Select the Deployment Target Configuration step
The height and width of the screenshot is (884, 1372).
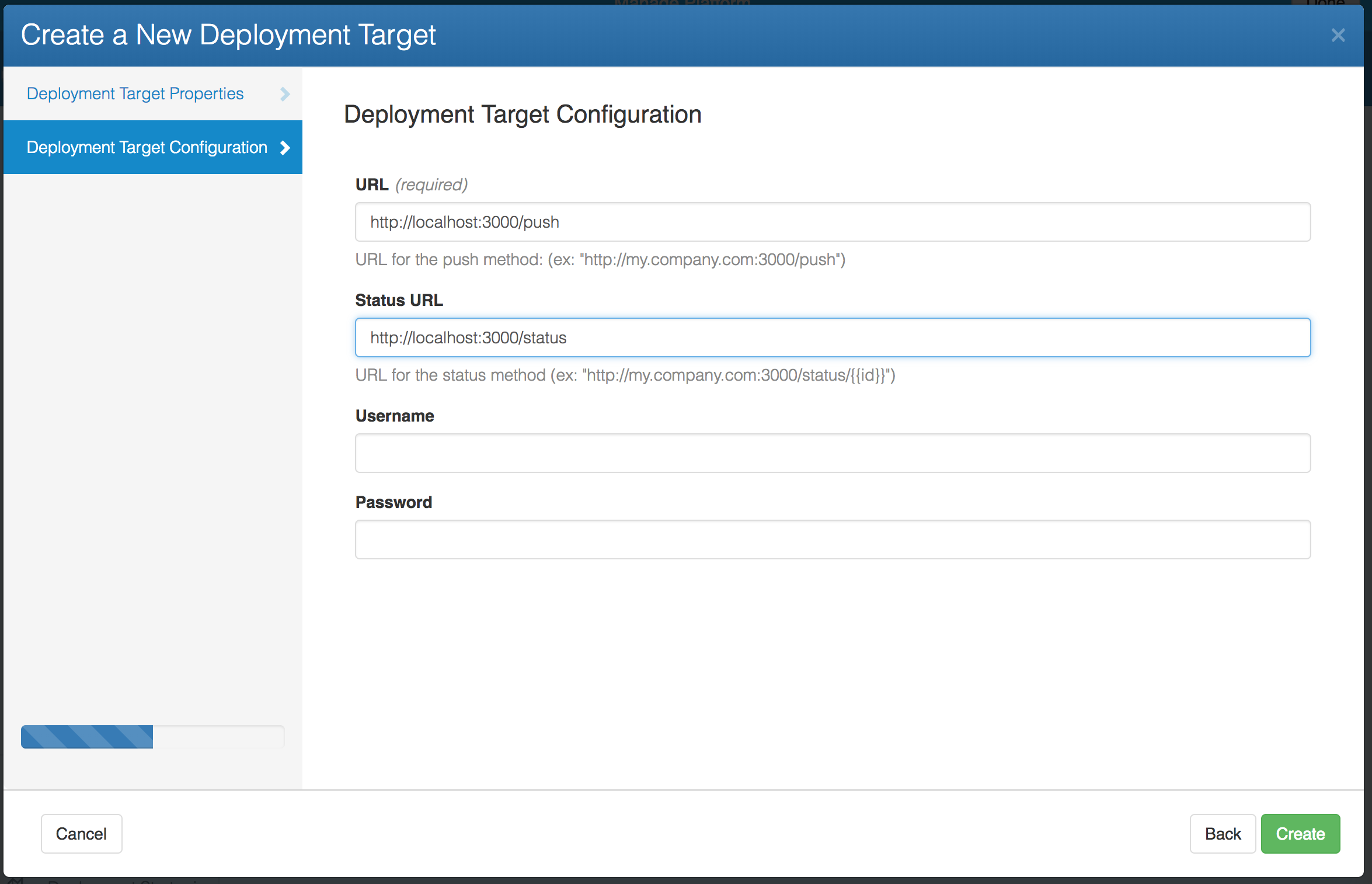[147, 148]
